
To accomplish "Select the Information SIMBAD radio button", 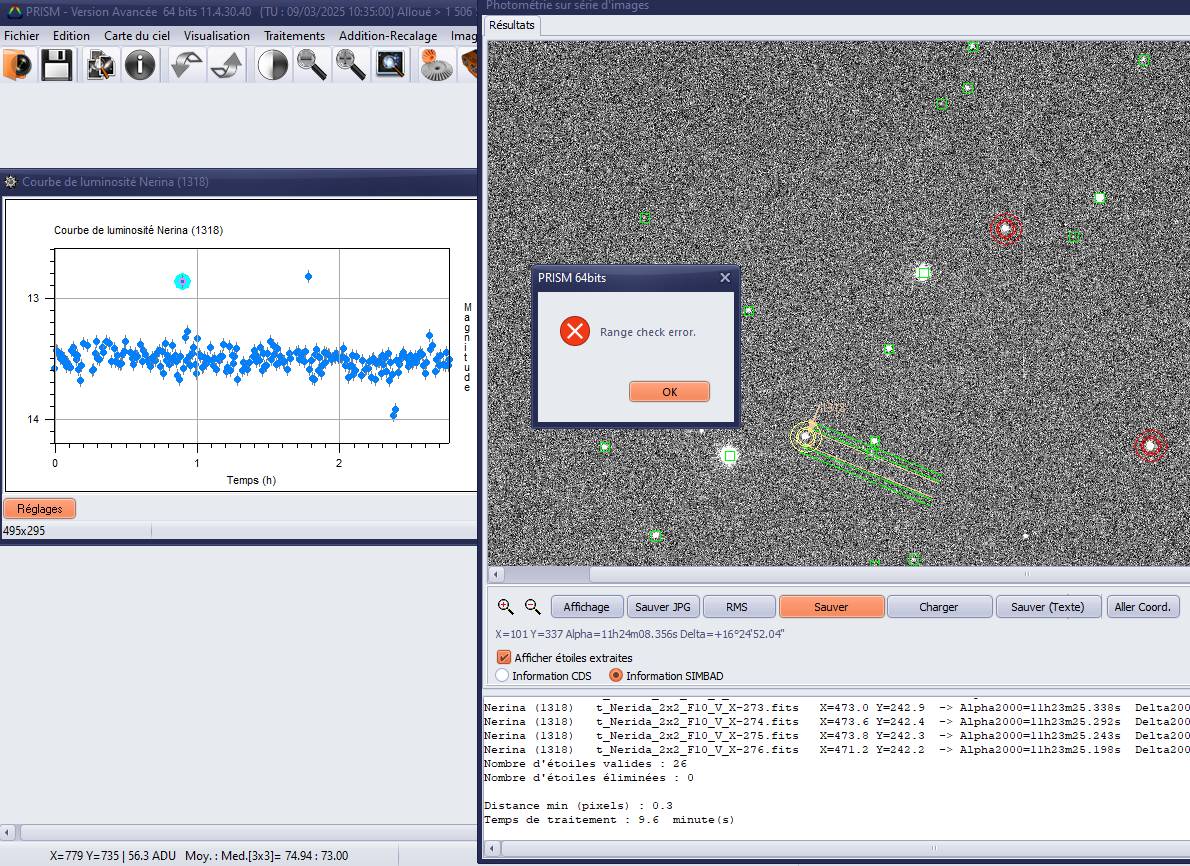I will point(616,676).
